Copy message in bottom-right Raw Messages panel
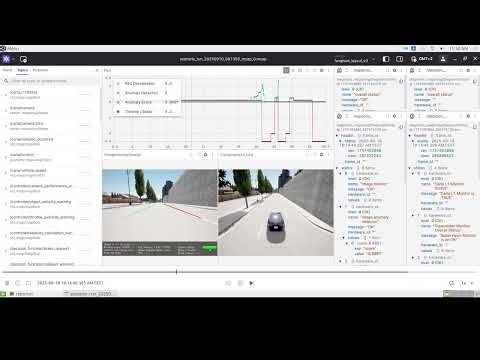 [x=475, y=127]
